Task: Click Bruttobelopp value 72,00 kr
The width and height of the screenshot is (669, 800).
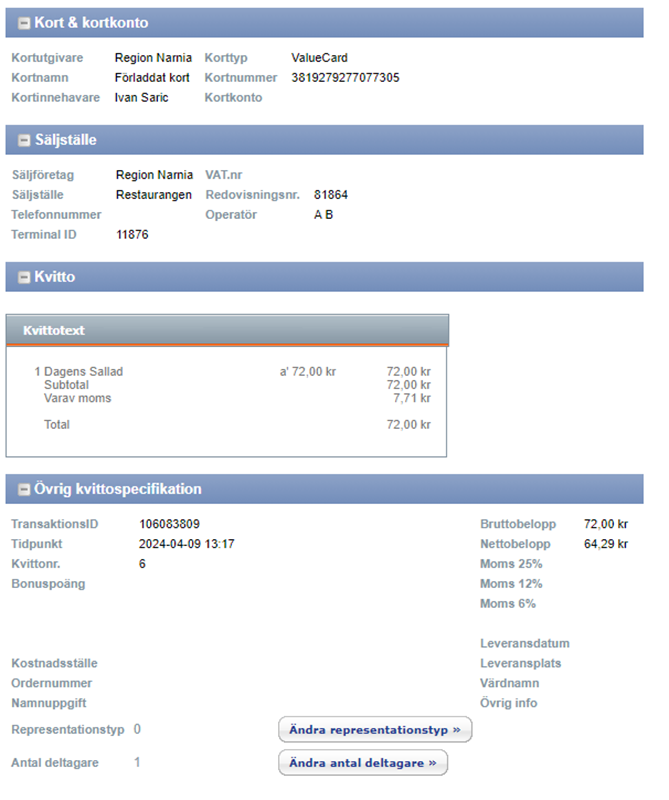Action: click(606, 524)
